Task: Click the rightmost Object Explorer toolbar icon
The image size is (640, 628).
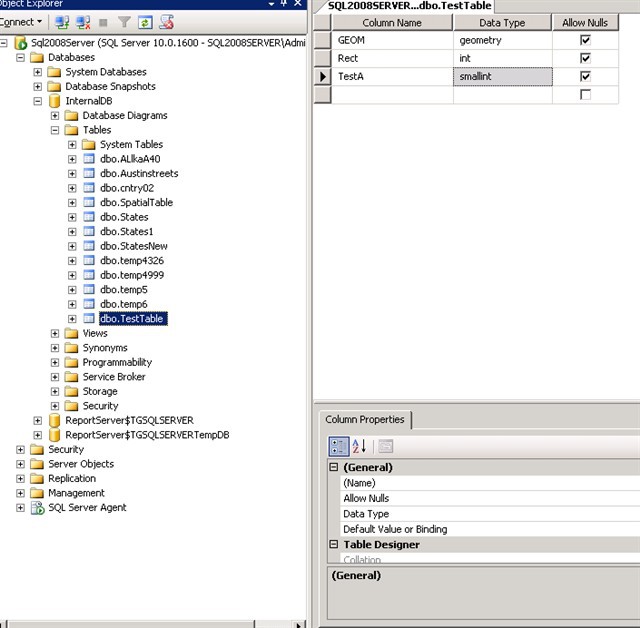Action: point(167,21)
